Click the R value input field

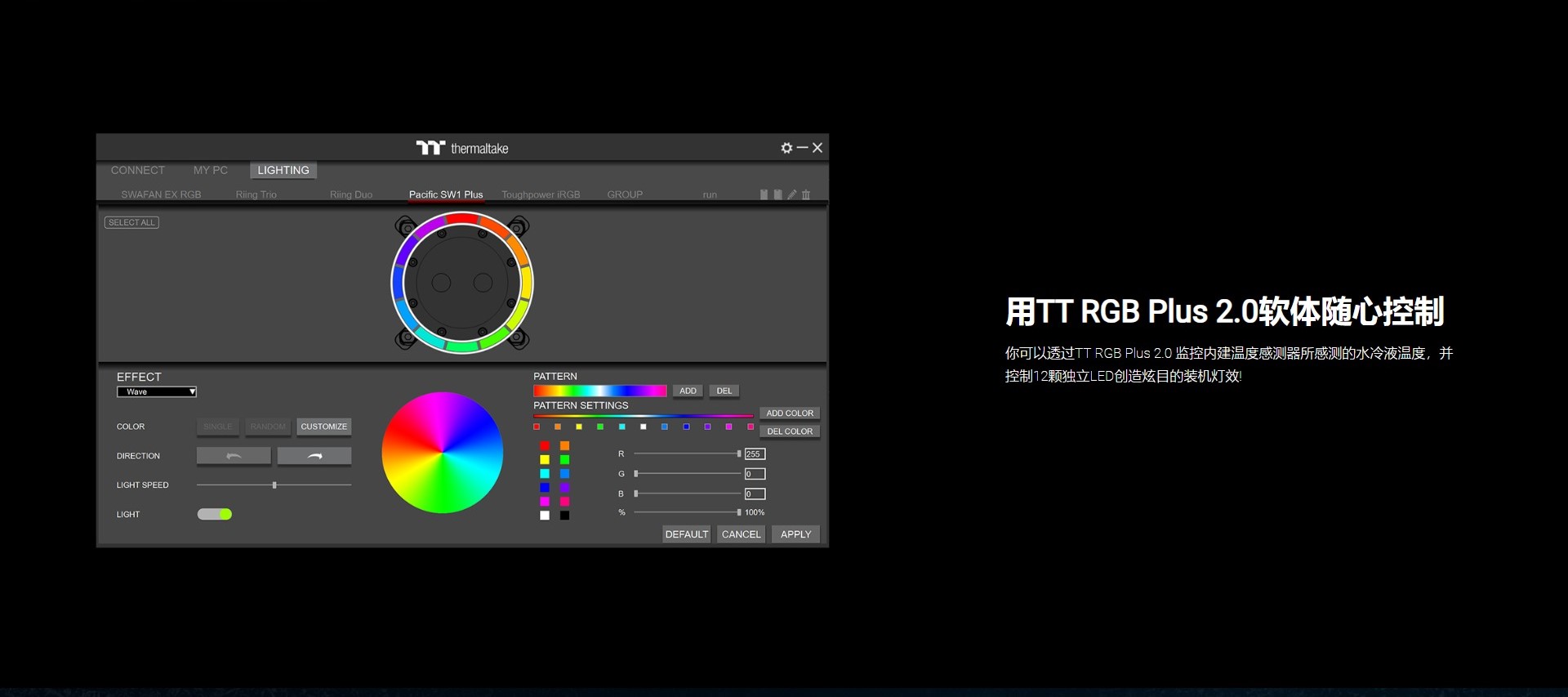[755, 454]
